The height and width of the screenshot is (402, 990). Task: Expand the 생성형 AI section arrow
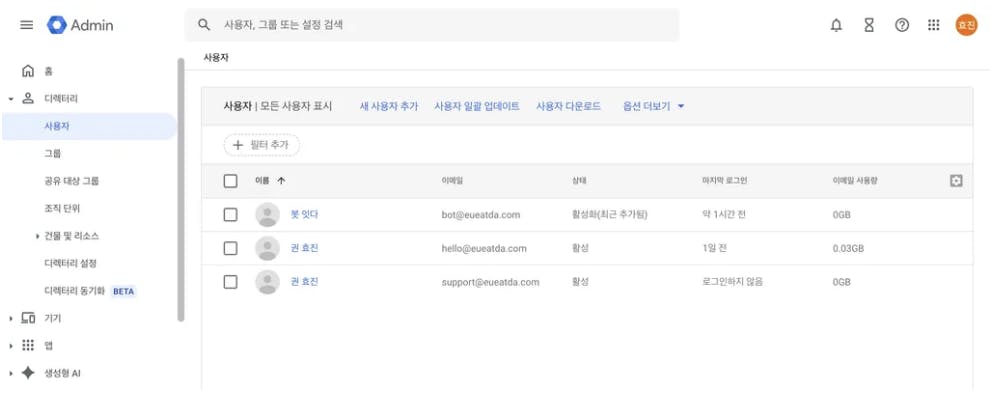[x=11, y=374]
